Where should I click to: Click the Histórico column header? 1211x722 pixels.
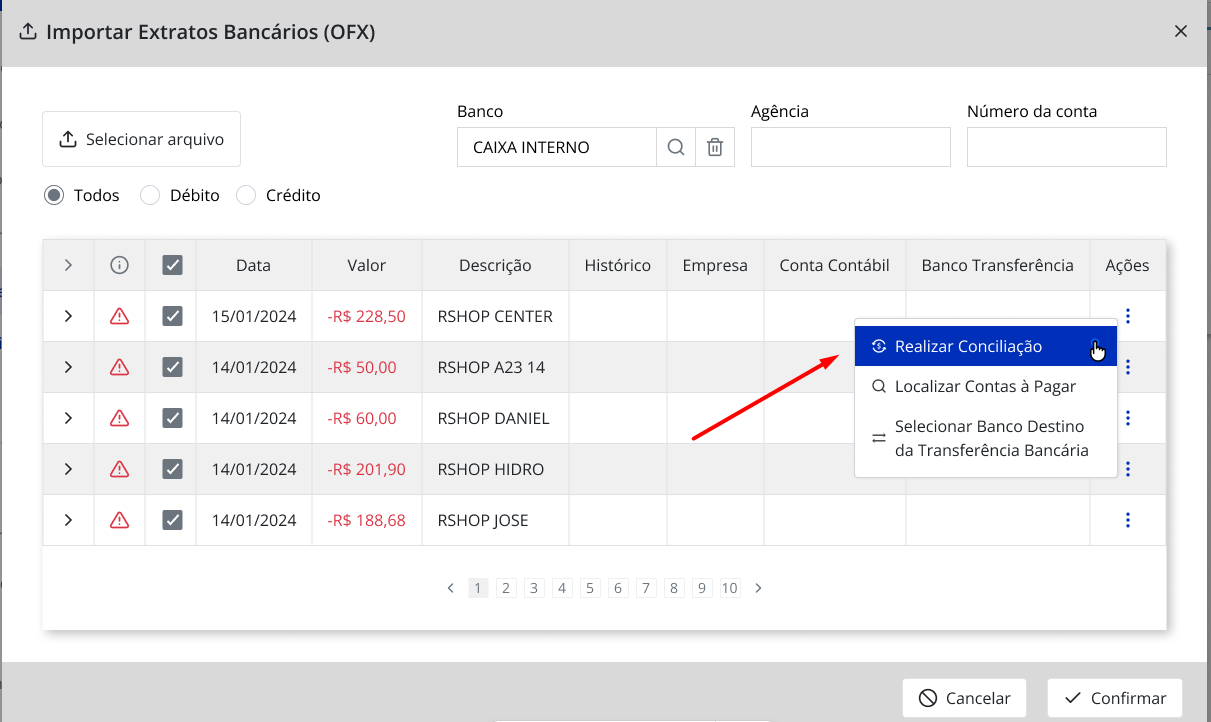point(618,265)
